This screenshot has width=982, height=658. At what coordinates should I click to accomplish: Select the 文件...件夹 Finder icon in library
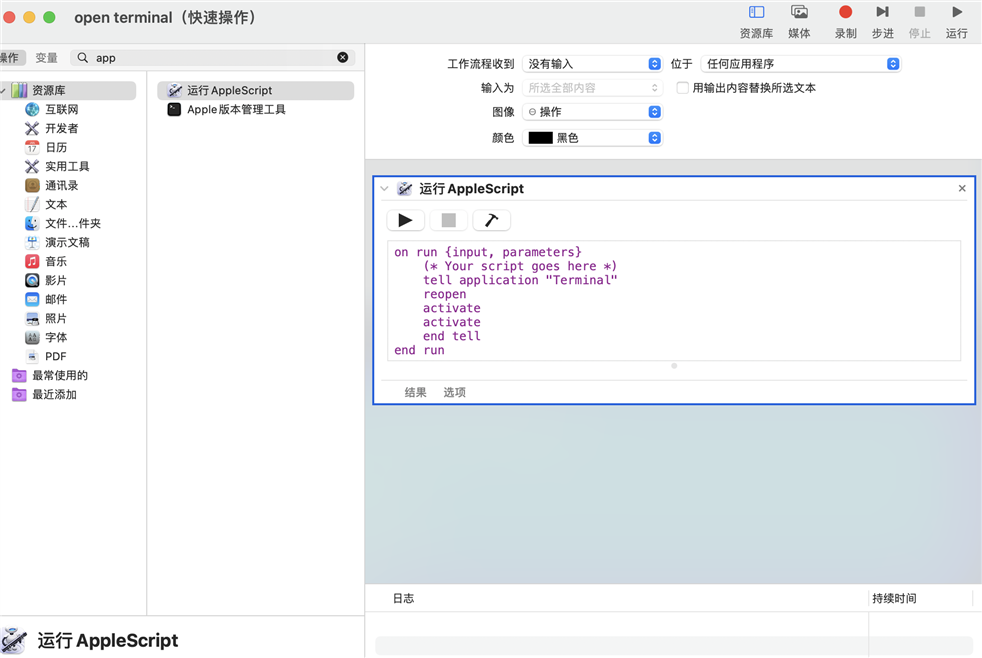tap(32, 224)
